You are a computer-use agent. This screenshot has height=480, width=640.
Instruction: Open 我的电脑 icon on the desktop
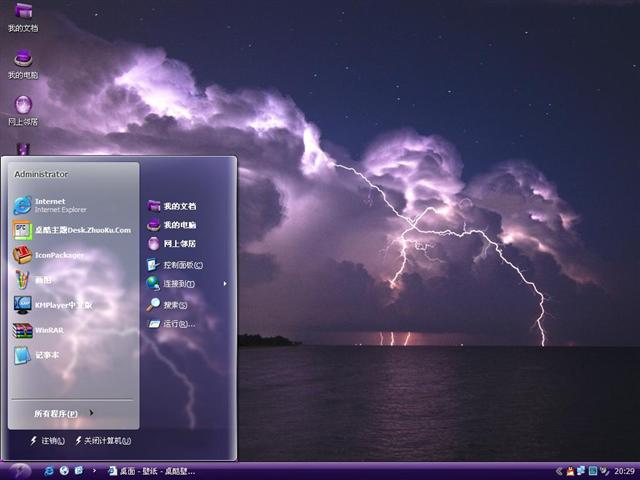[x=23, y=62]
